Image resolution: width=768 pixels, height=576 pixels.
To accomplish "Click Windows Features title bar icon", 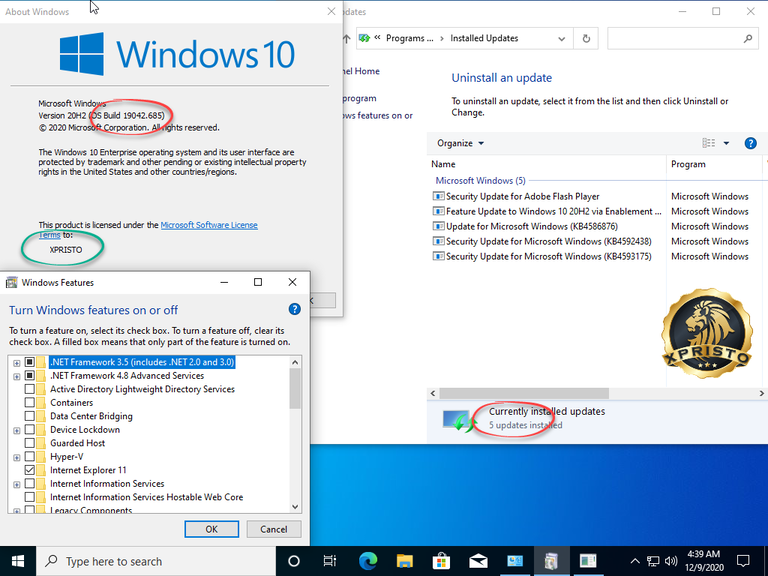I will (x=11, y=282).
